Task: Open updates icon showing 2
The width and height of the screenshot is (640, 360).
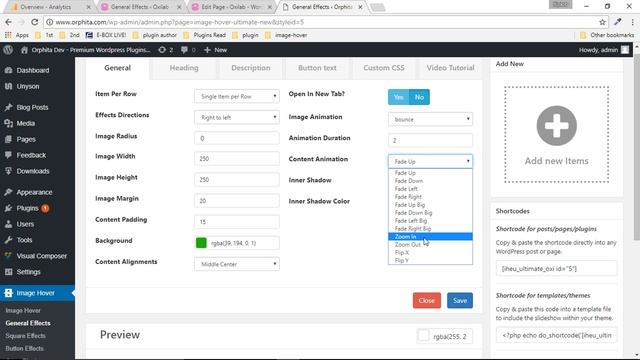Action: coord(162,50)
